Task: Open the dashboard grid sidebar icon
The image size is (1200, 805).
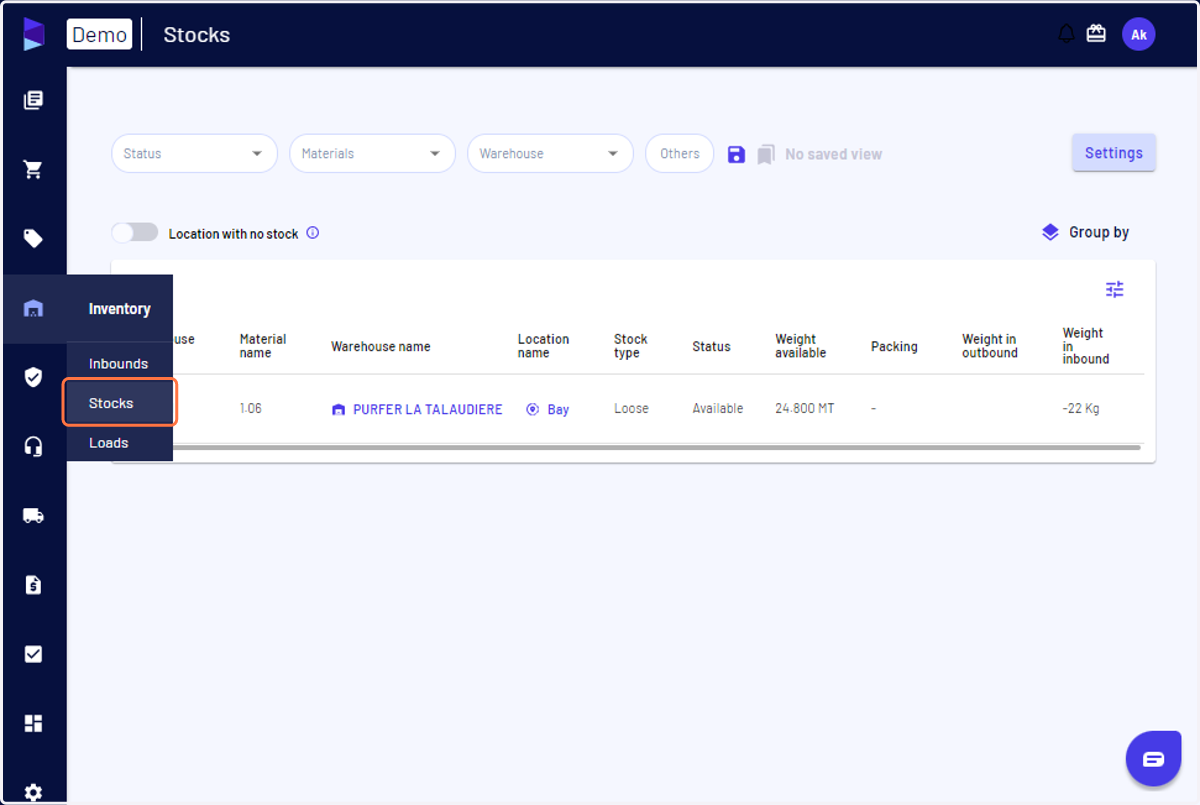Action: click(x=33, y=723)
